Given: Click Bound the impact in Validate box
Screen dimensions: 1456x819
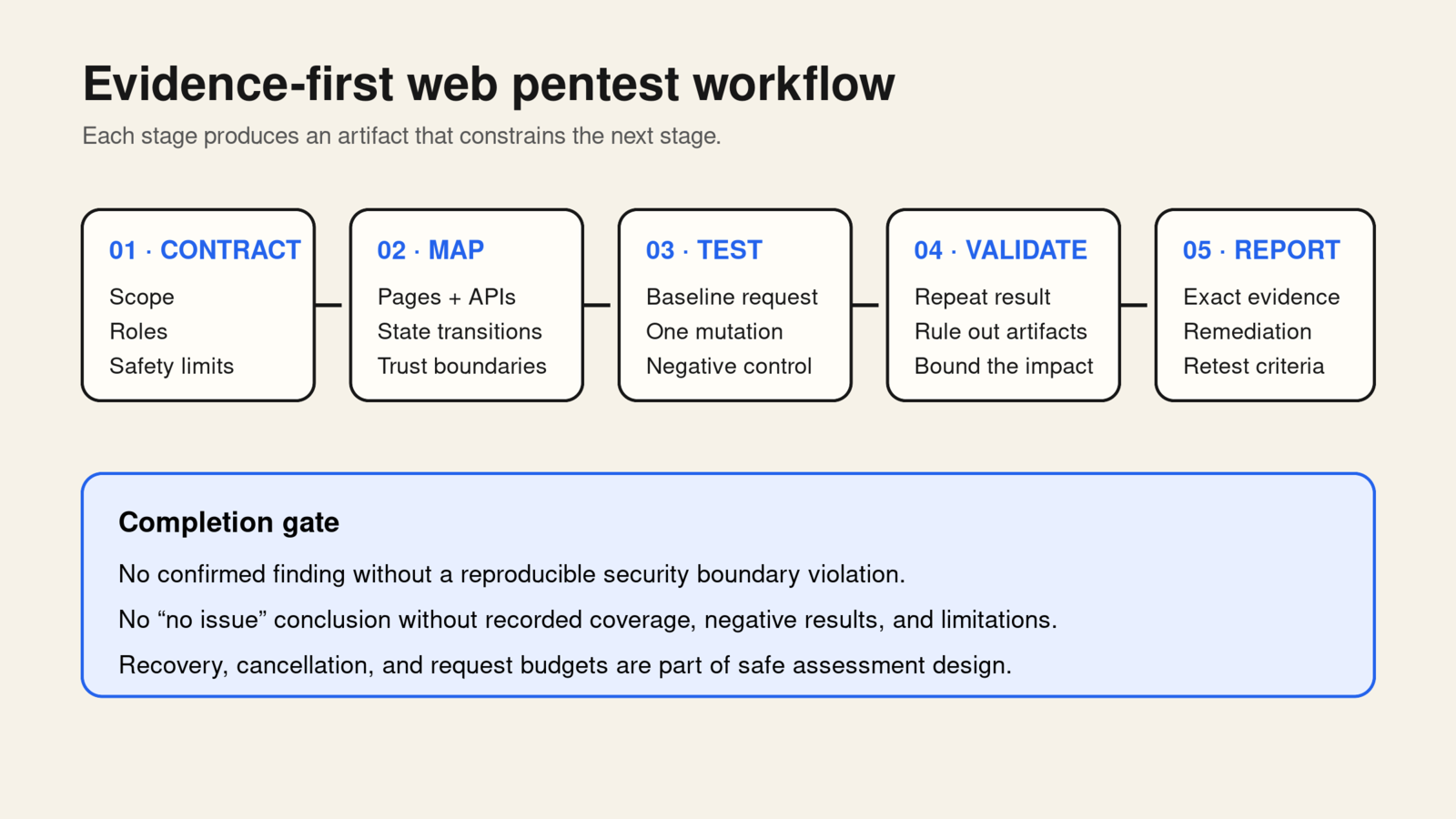Looking at the screenshot, I should [x=1004, y=366].
